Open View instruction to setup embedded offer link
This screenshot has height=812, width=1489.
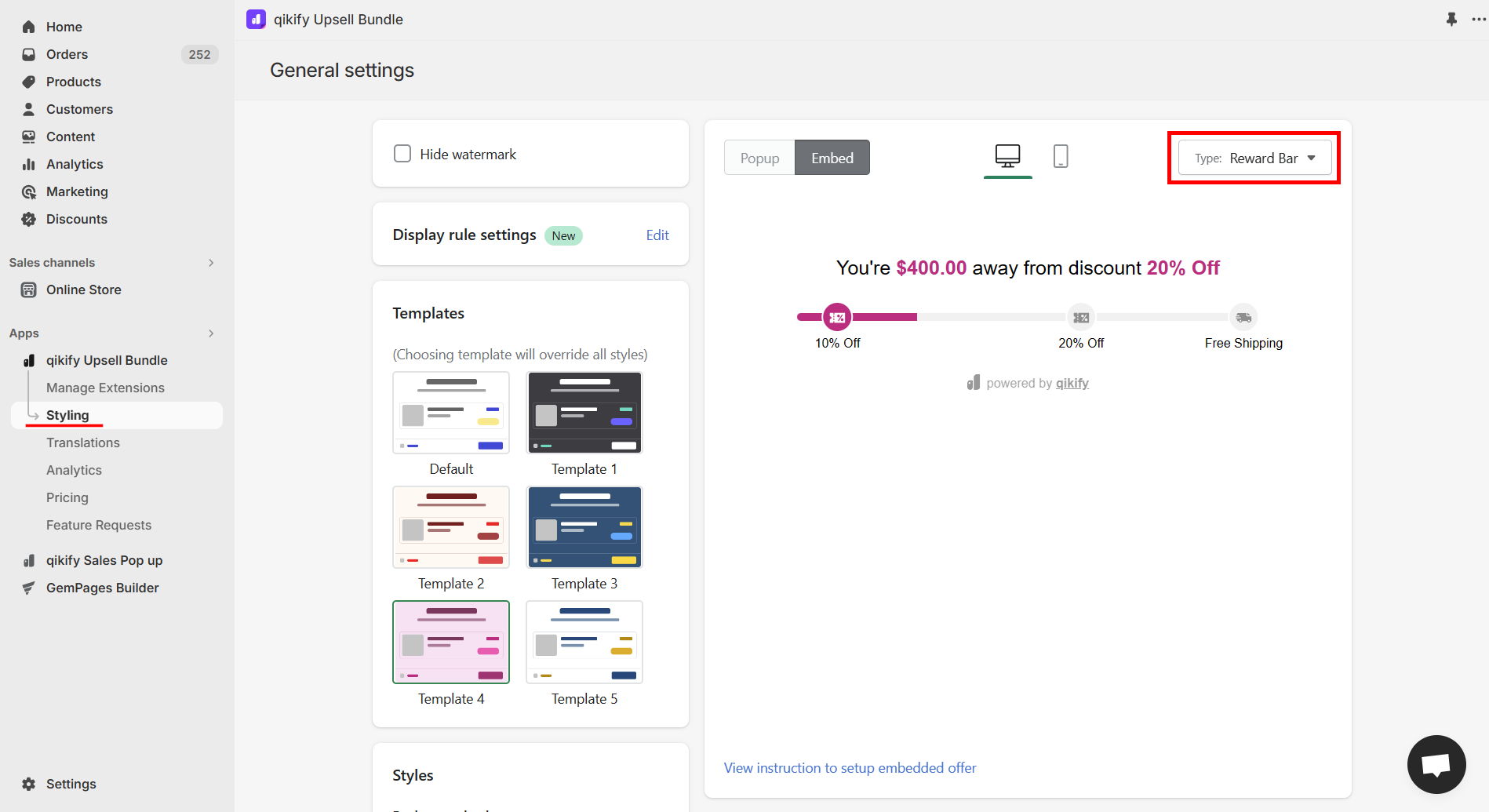point(850,768)
